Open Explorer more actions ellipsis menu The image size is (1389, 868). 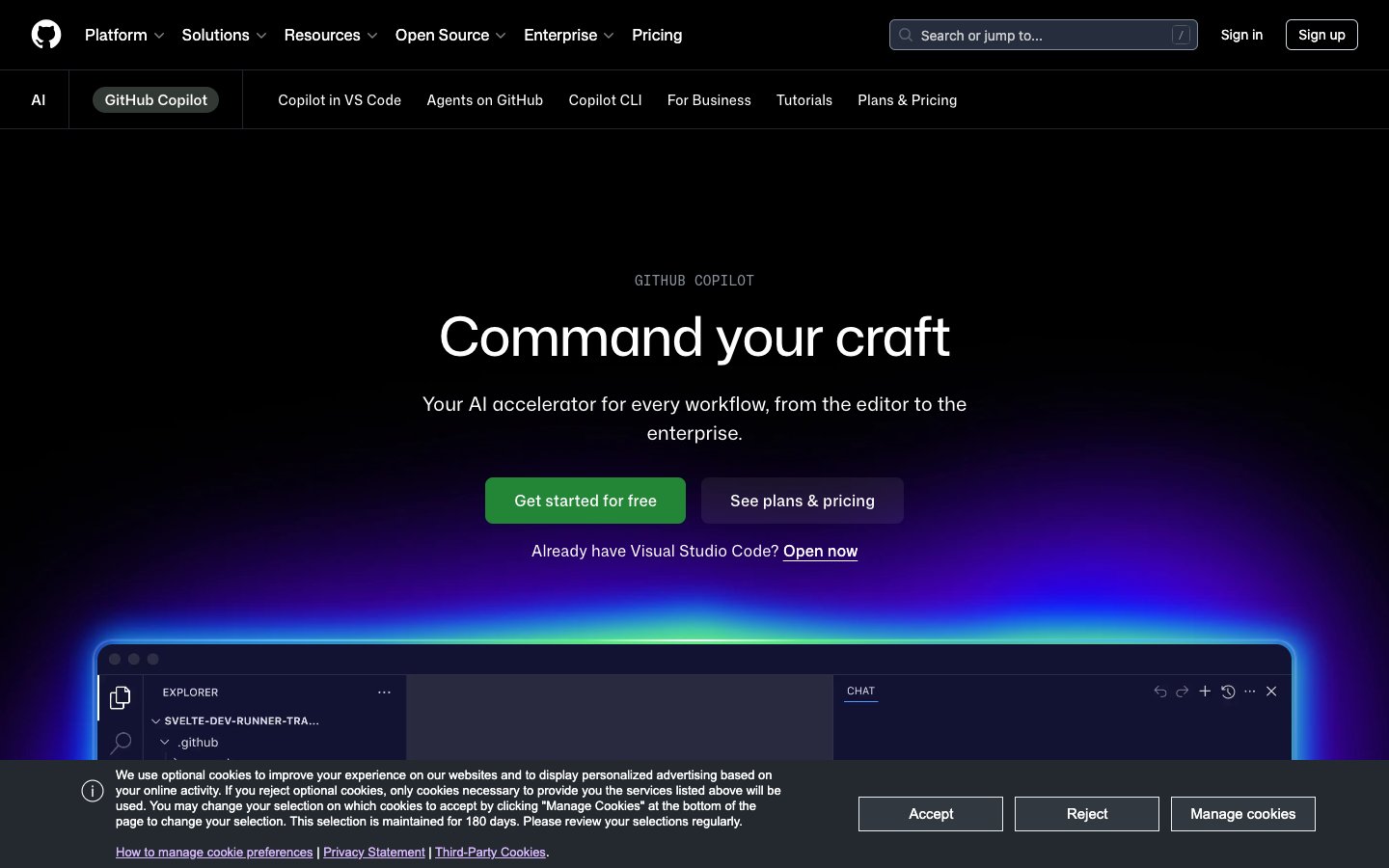[384, 692]
